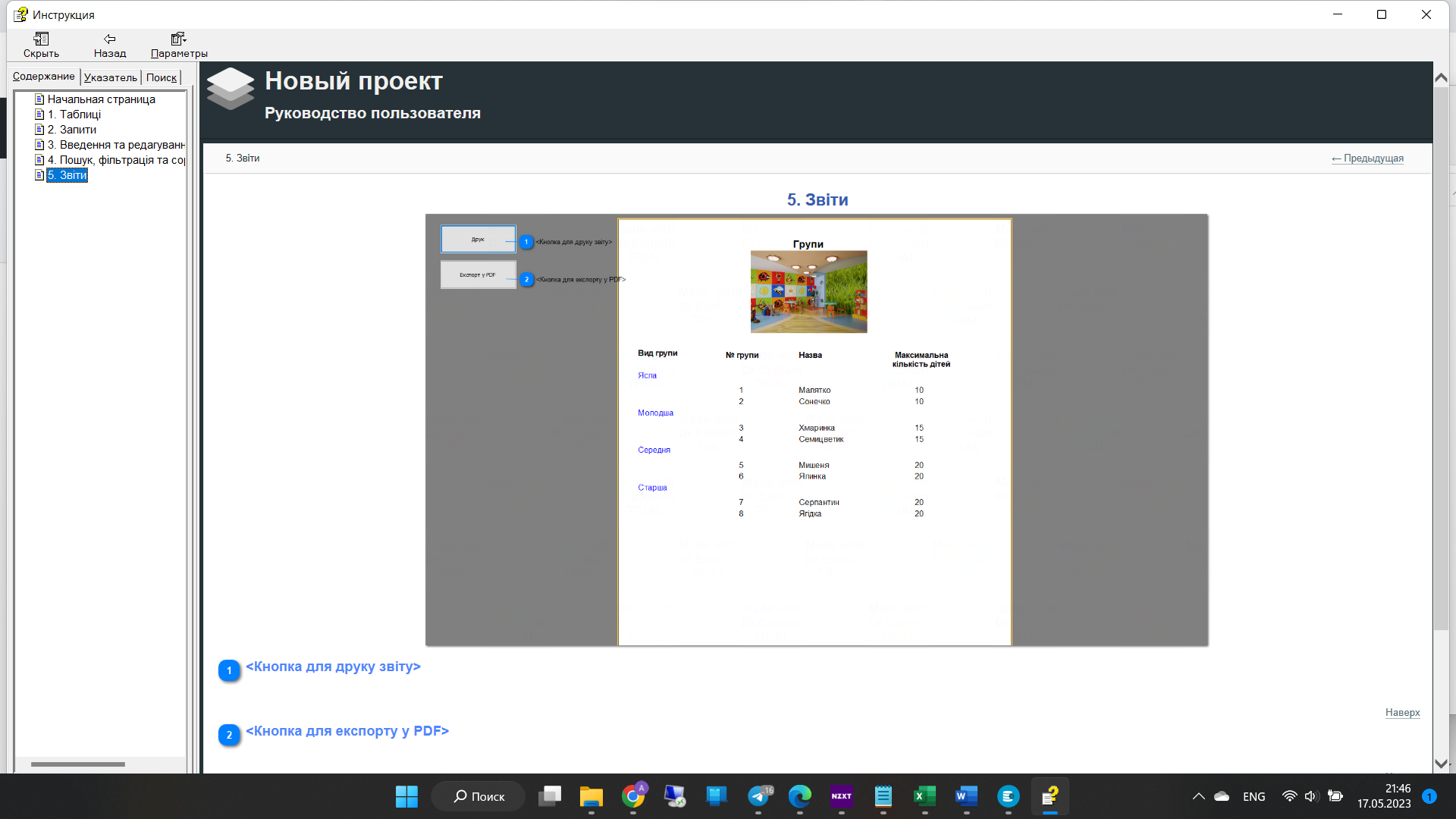1456x819 pixels.
Task: Select the 1. Таблиці topic in contents
Action: coord(74,114)
